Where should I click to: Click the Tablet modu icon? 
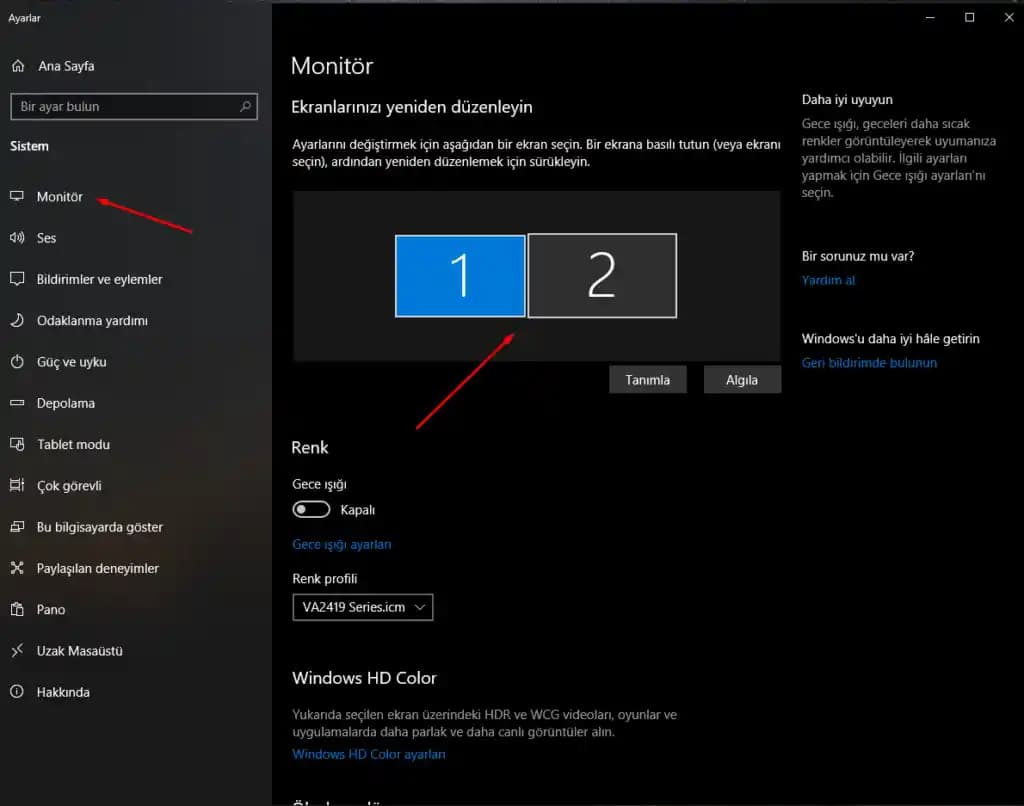click(17, 444)
